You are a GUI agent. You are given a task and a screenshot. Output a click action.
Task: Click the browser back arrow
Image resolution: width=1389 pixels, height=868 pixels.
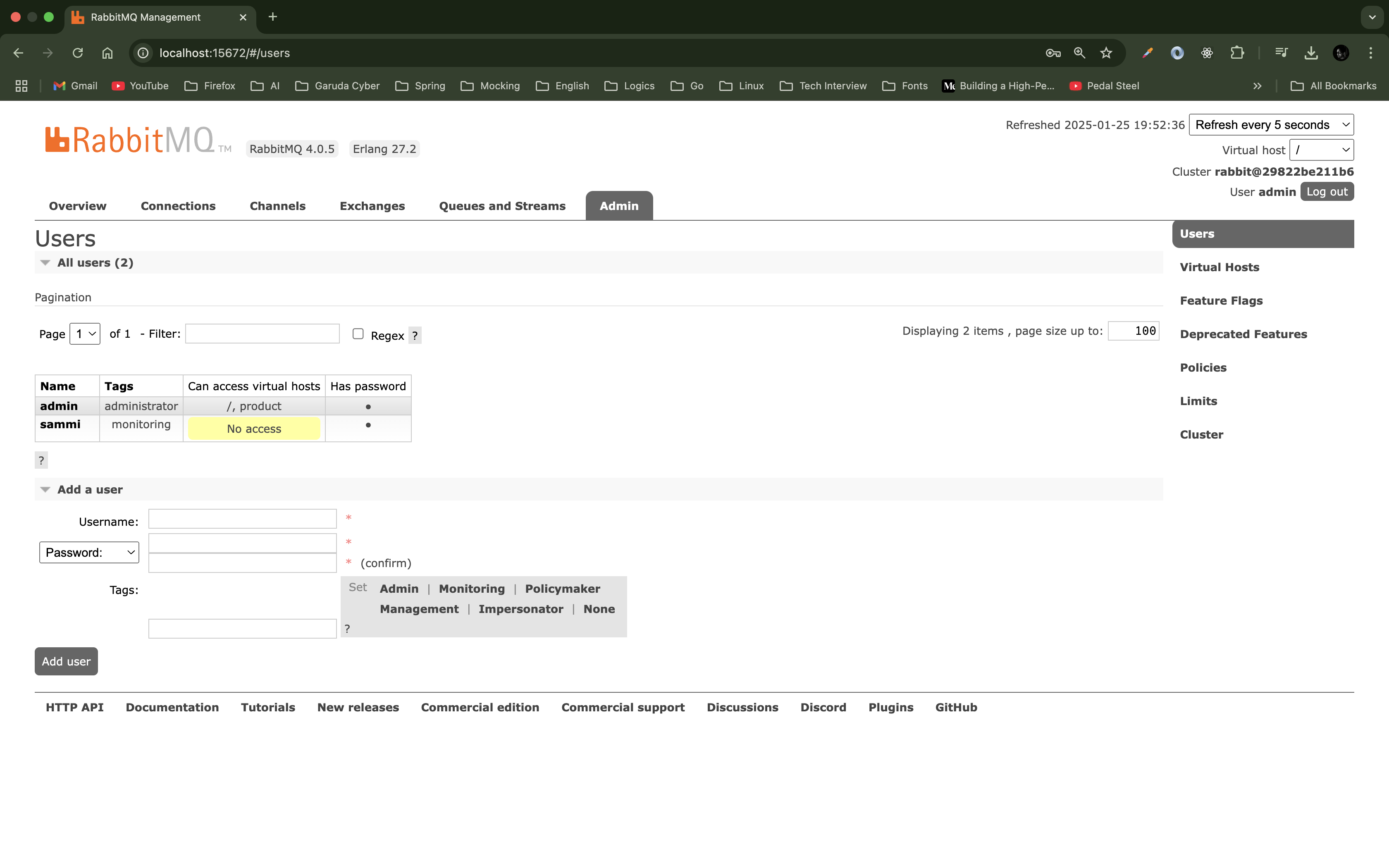coord(18,53)
